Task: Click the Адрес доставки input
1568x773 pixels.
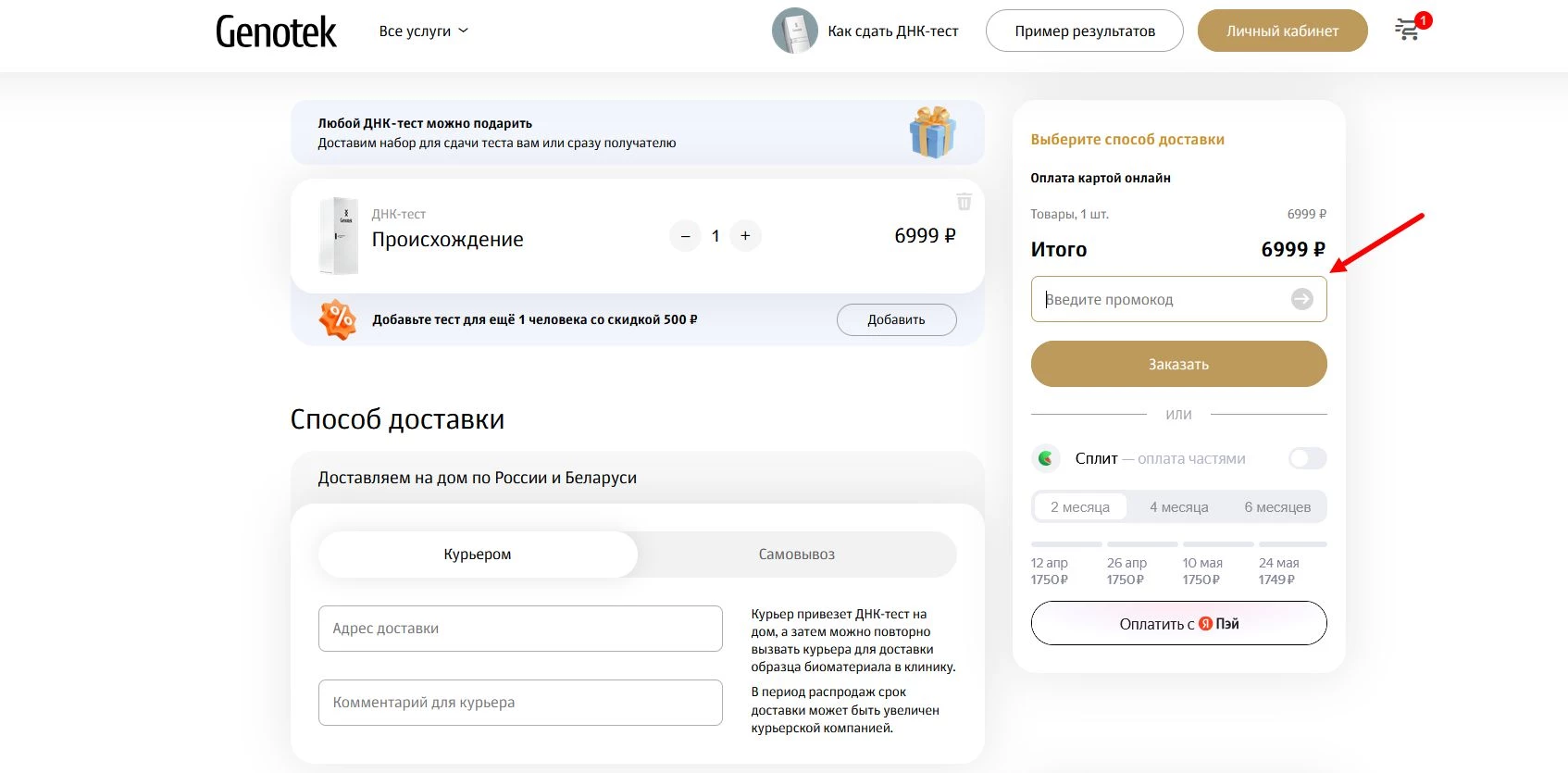Action: point(520,629)
